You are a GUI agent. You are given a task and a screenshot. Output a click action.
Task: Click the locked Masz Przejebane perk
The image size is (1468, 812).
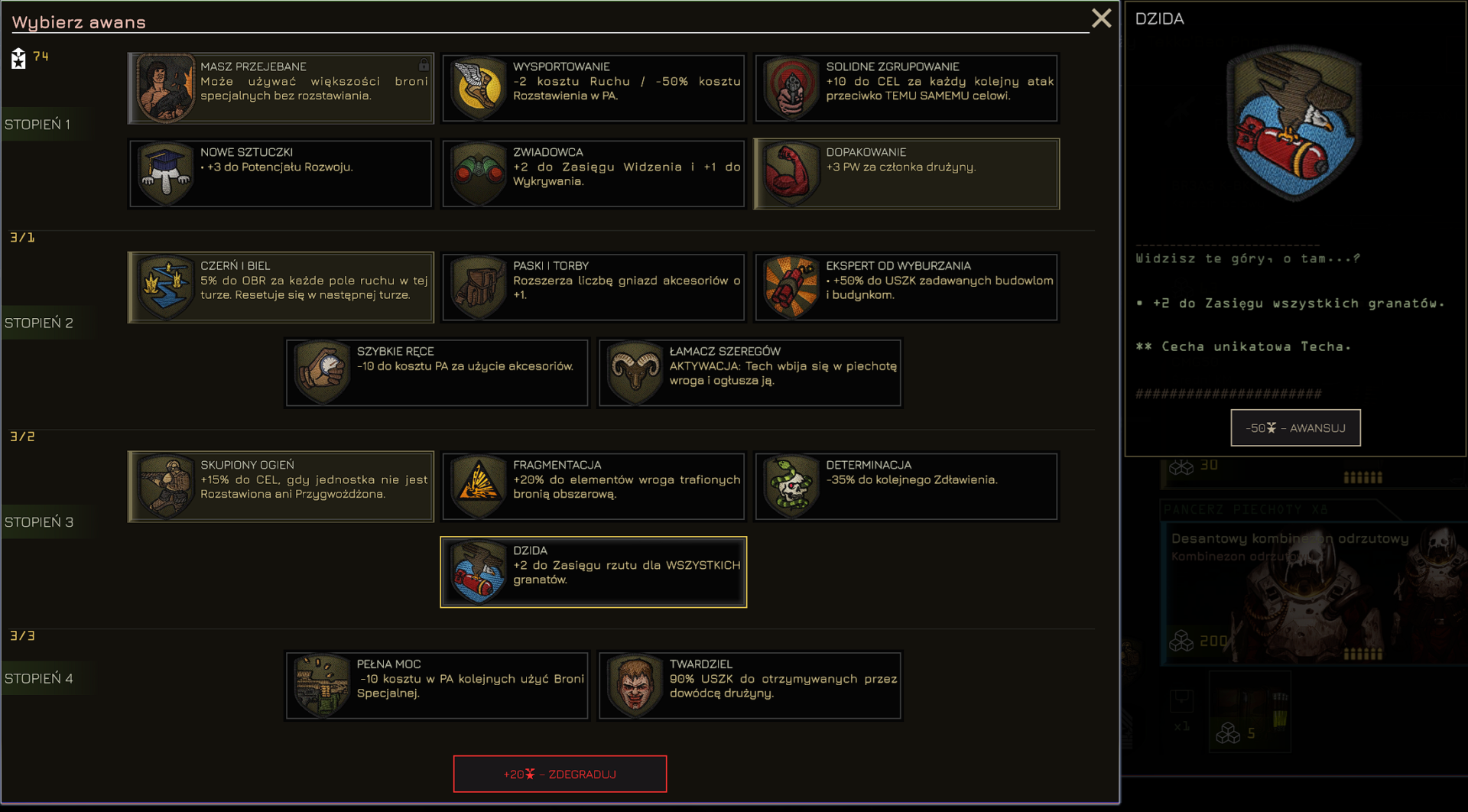pos(281,88)
